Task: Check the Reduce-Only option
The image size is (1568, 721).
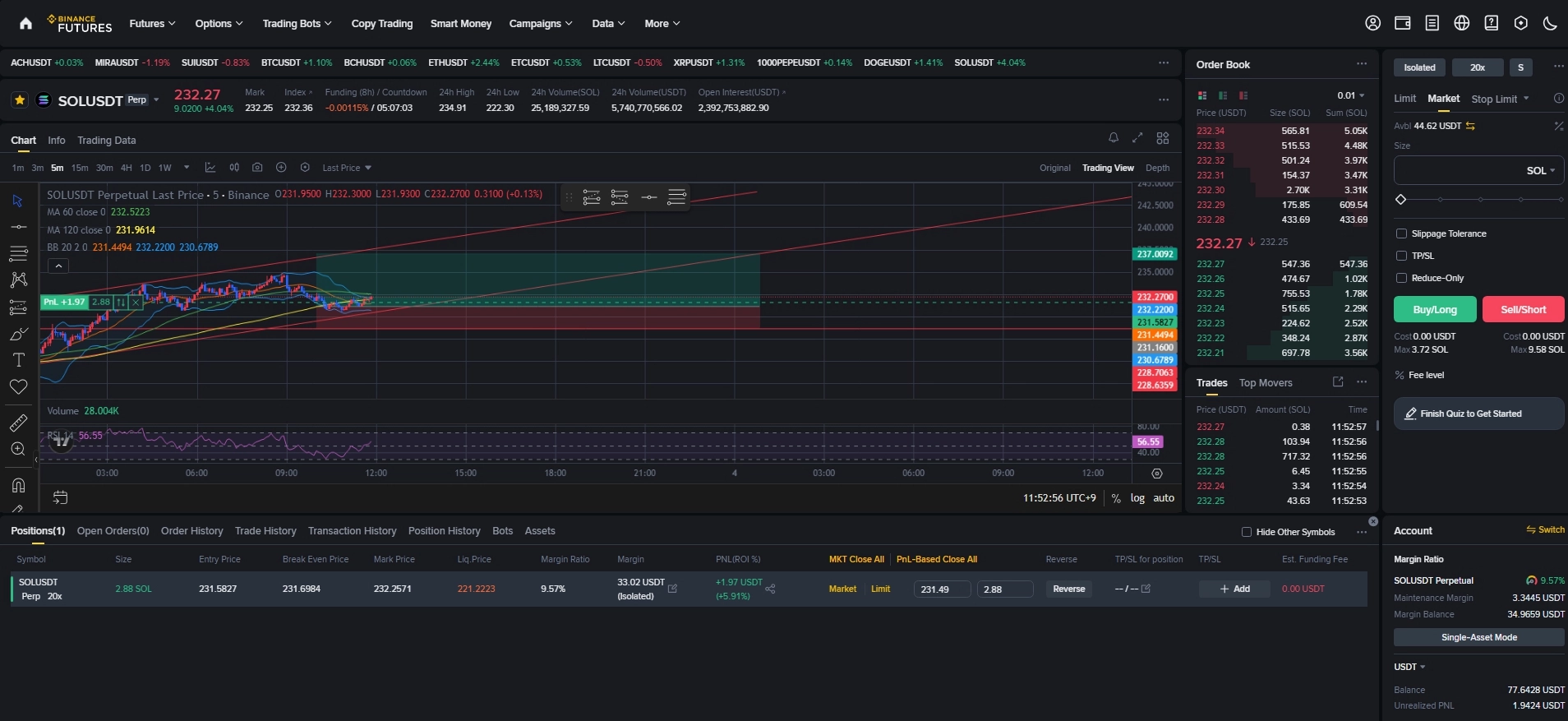Action: [x=1401, y=278]
